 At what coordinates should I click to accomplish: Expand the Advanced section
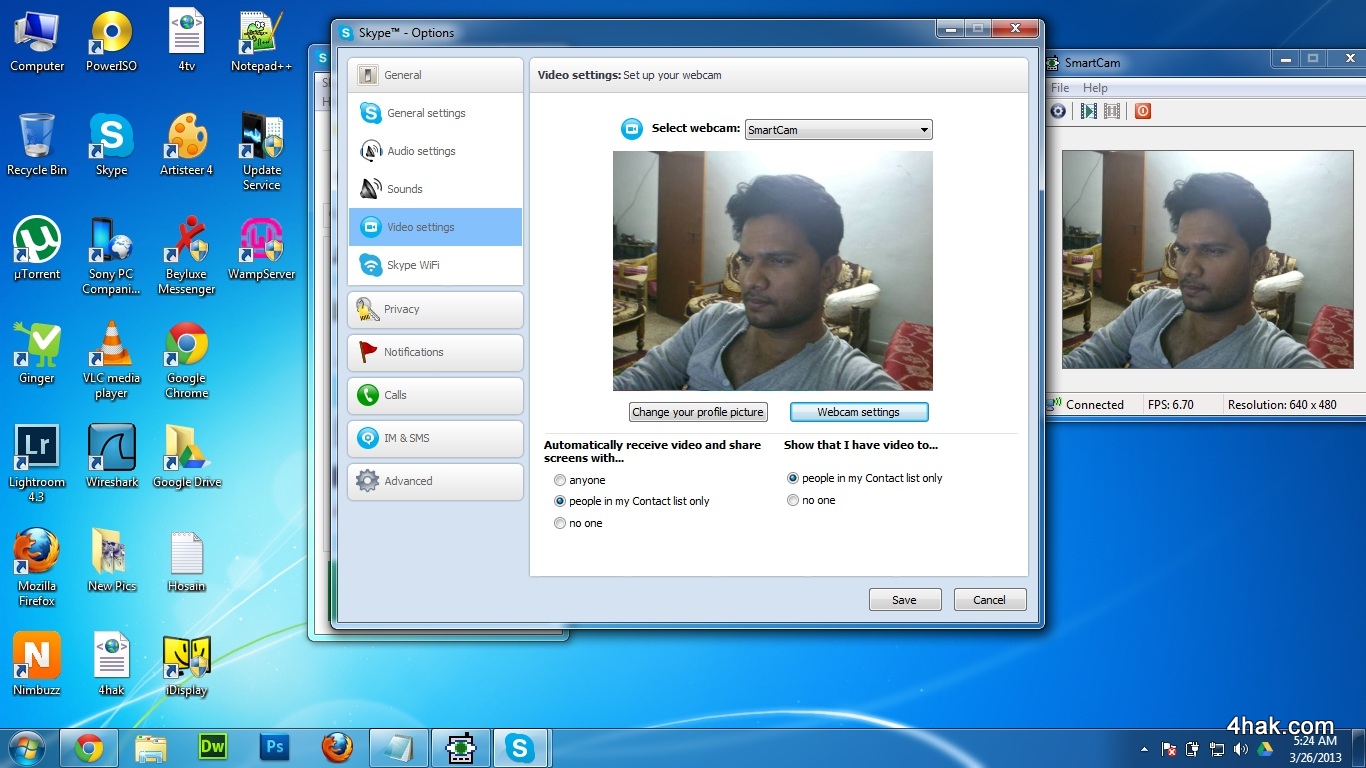coord(435,481)
